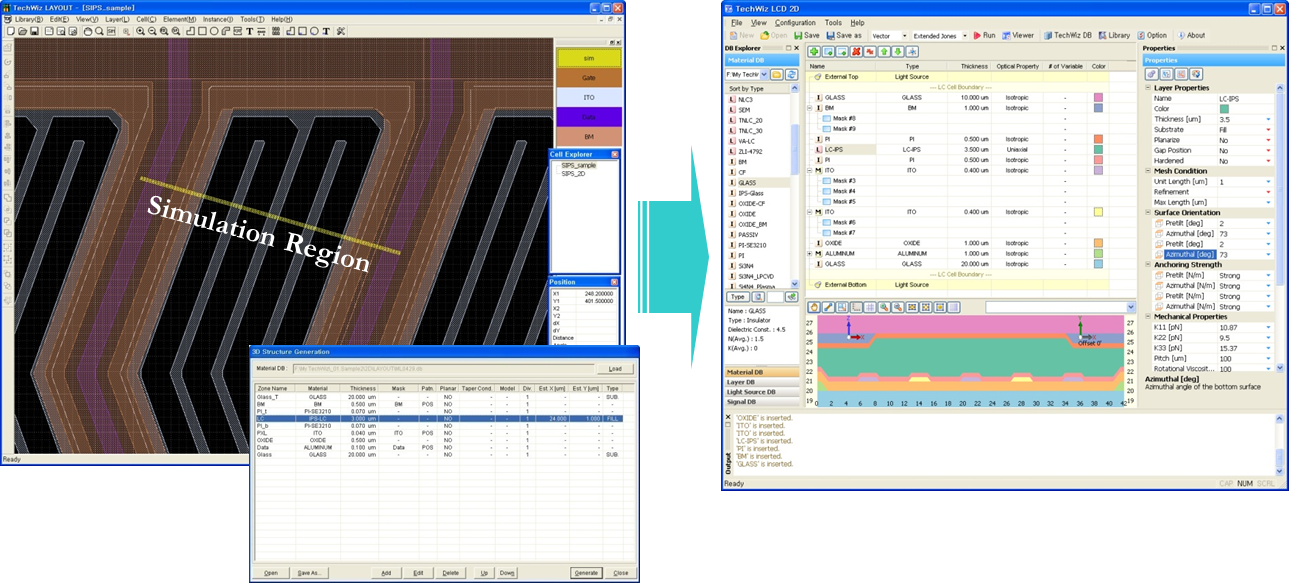Click Add button in 3D Structure Generation
This screenshot has width=1289, height=583.
[x=386, y=573]
